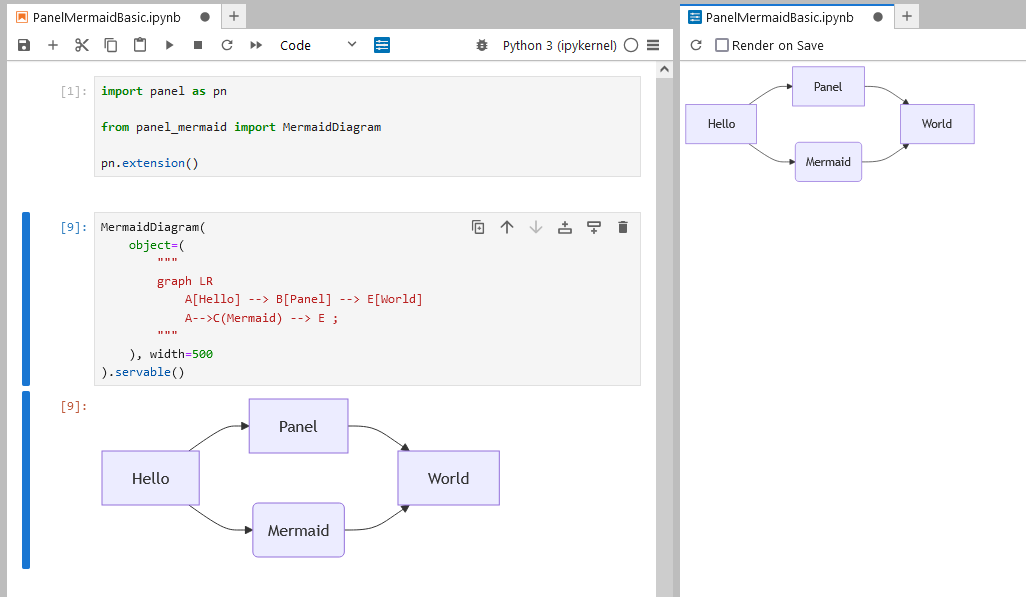Open the cell type dropdown showing Code

click(317, 45)
